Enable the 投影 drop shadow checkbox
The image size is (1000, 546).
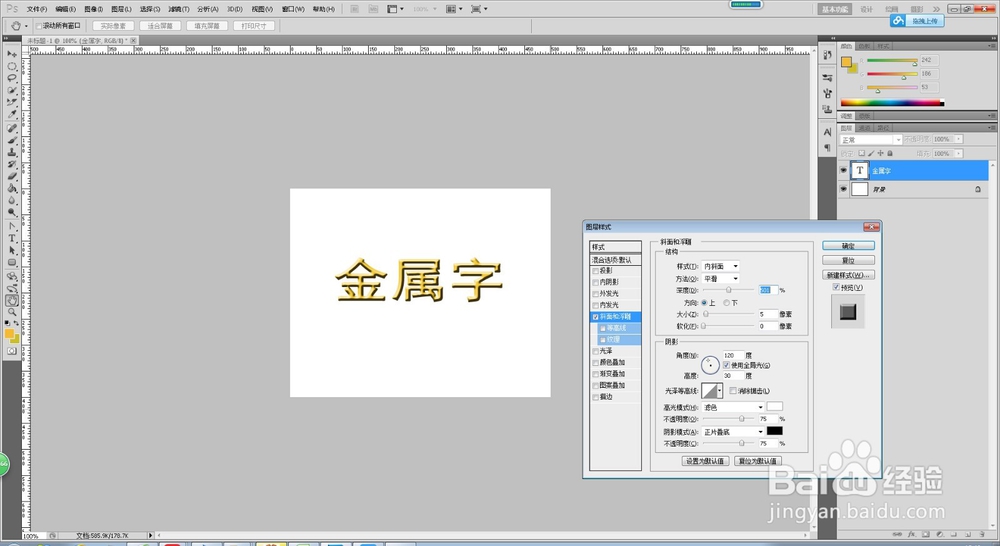coord(596,270)
